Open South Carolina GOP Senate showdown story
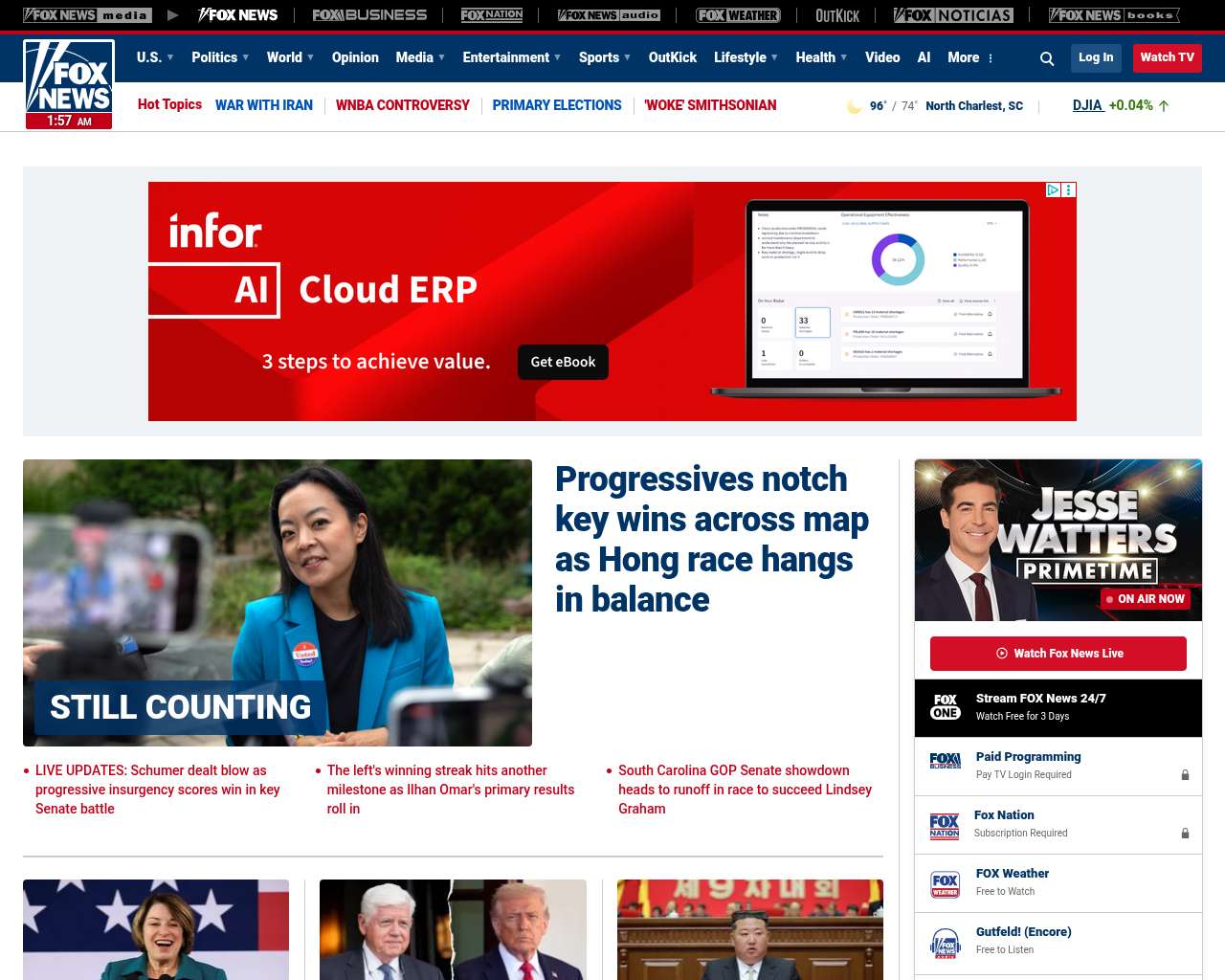1225x980 pixels. pyautogui.click(x=745, y=790)
